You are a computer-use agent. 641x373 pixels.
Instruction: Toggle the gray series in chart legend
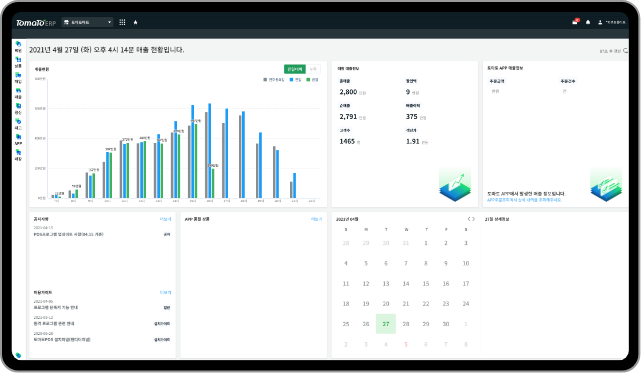tap(273, 80)
